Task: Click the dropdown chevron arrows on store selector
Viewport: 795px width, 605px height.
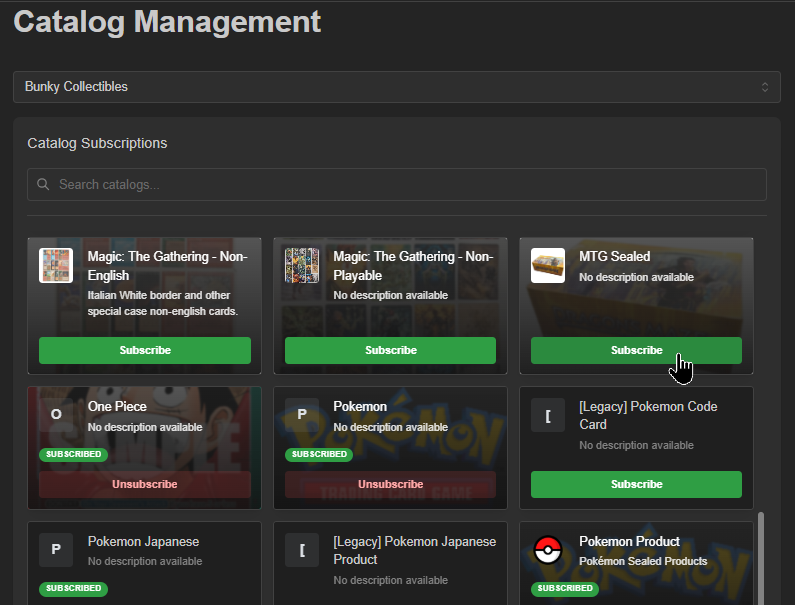Action: coord(765,87)
